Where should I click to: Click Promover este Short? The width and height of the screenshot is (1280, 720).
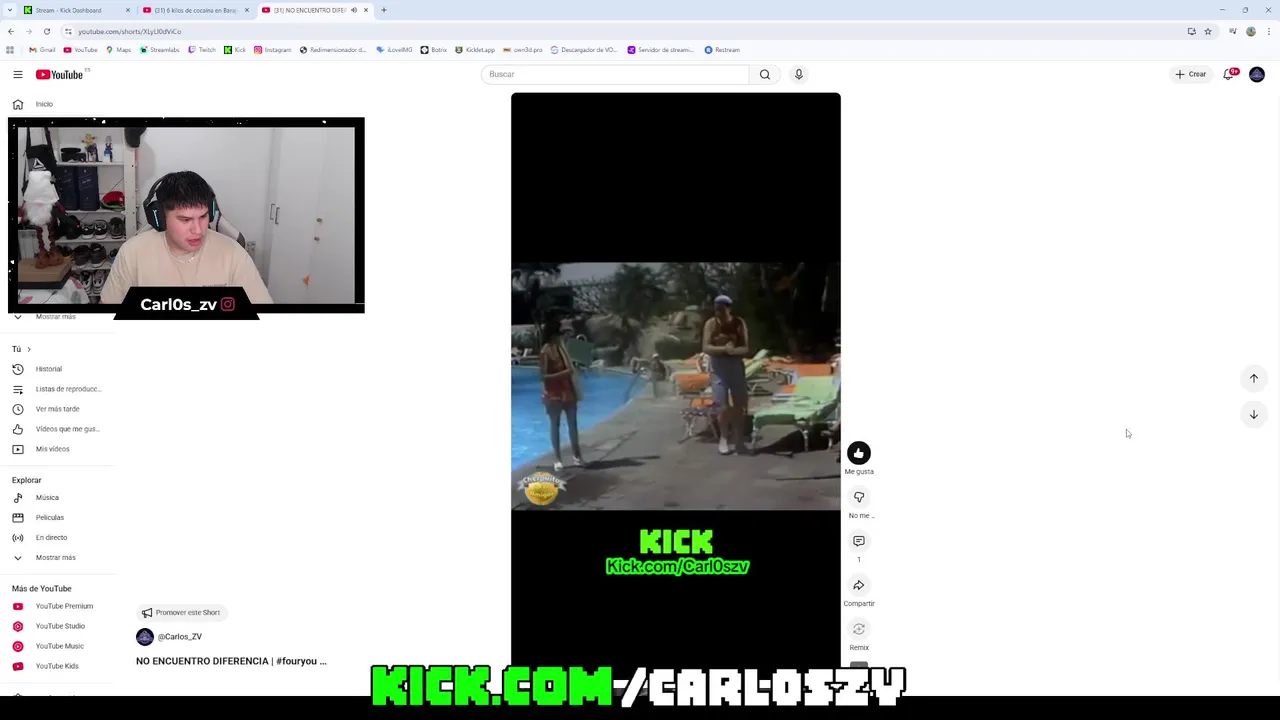[x=181, y=612]
